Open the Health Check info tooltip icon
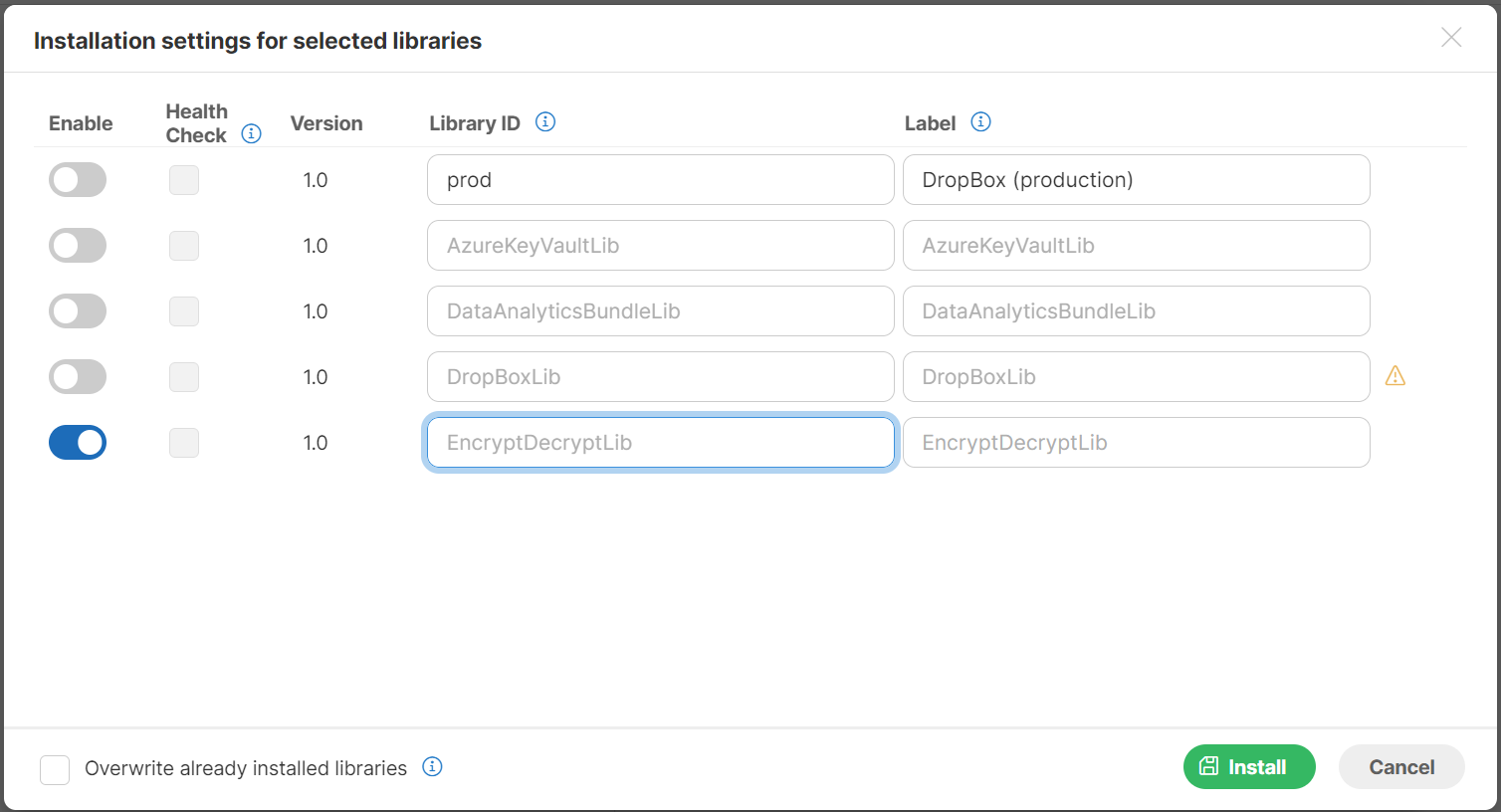Screen dimensions: 1501x812 pyautogui.click(x=251, y=132)
